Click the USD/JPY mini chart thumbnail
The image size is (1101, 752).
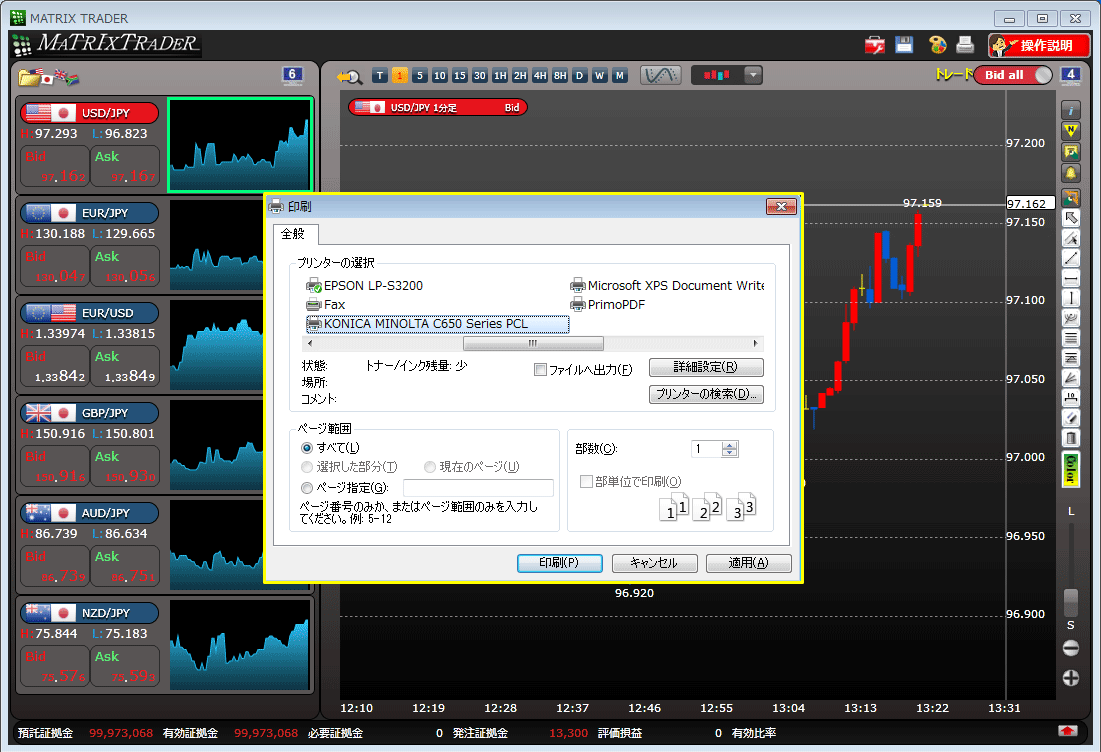click(240, 145)
